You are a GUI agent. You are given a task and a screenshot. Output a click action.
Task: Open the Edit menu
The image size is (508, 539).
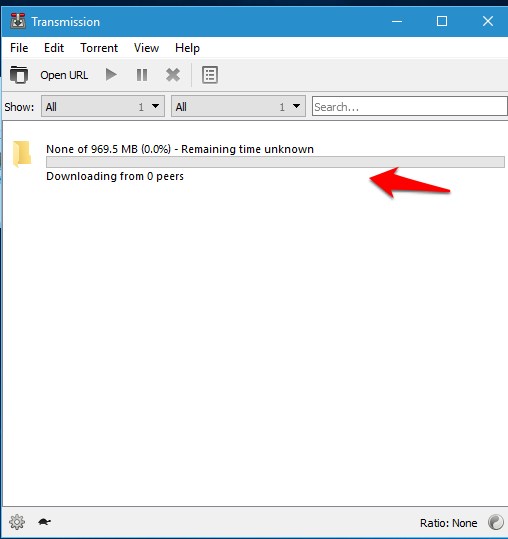[54, 48]
